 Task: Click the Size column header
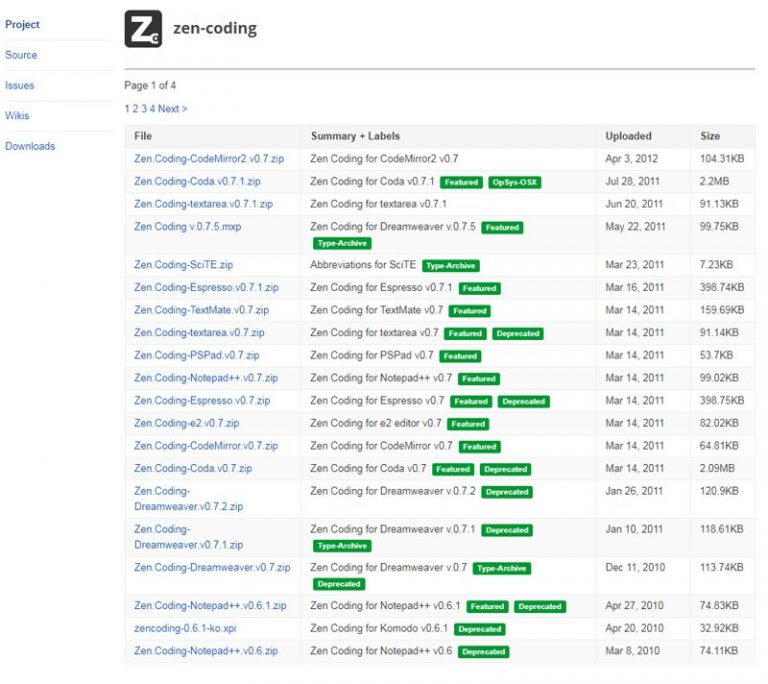click(x=710, y=136)
